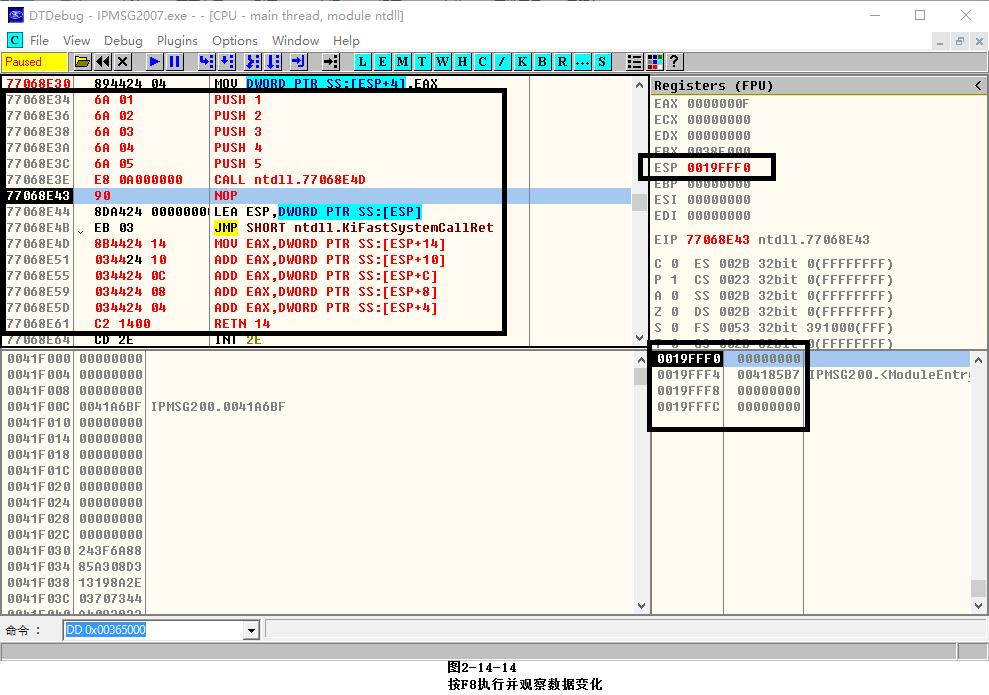The width and height of the screenshot is (989, 695).
Task: Click the disassembly pane vertical scrollbar thumb
Action: coord(639,201)
